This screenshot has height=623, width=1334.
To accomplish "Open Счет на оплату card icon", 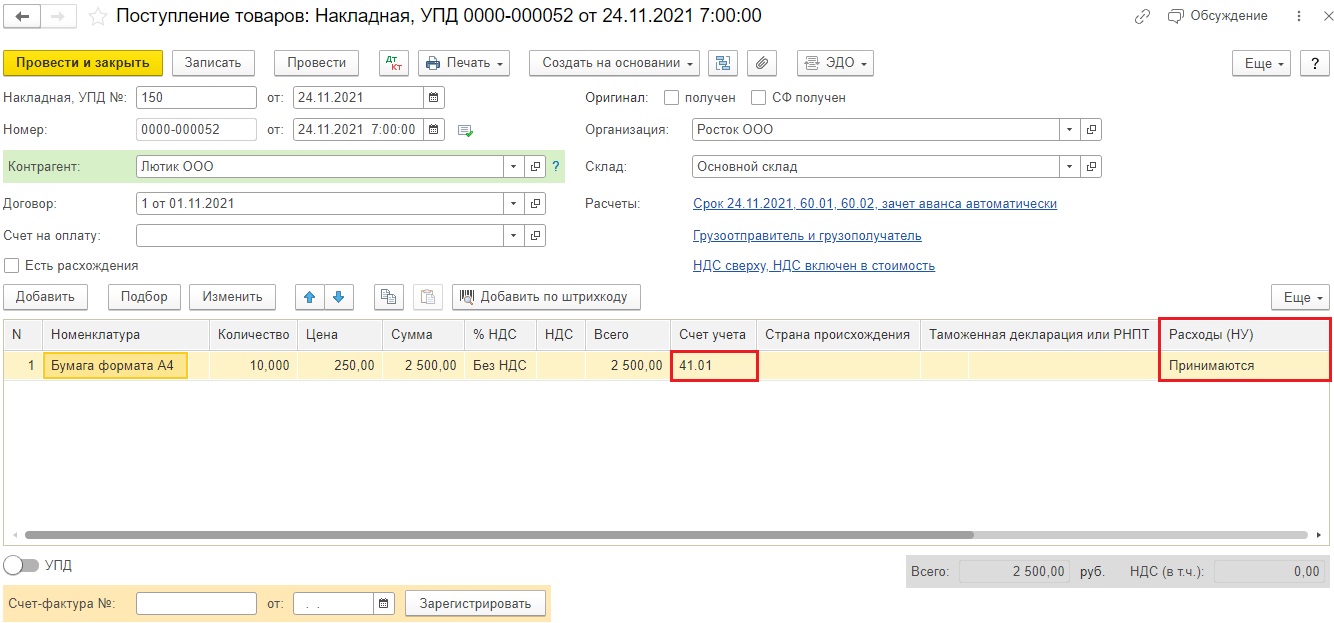I will tap(536, 236).
